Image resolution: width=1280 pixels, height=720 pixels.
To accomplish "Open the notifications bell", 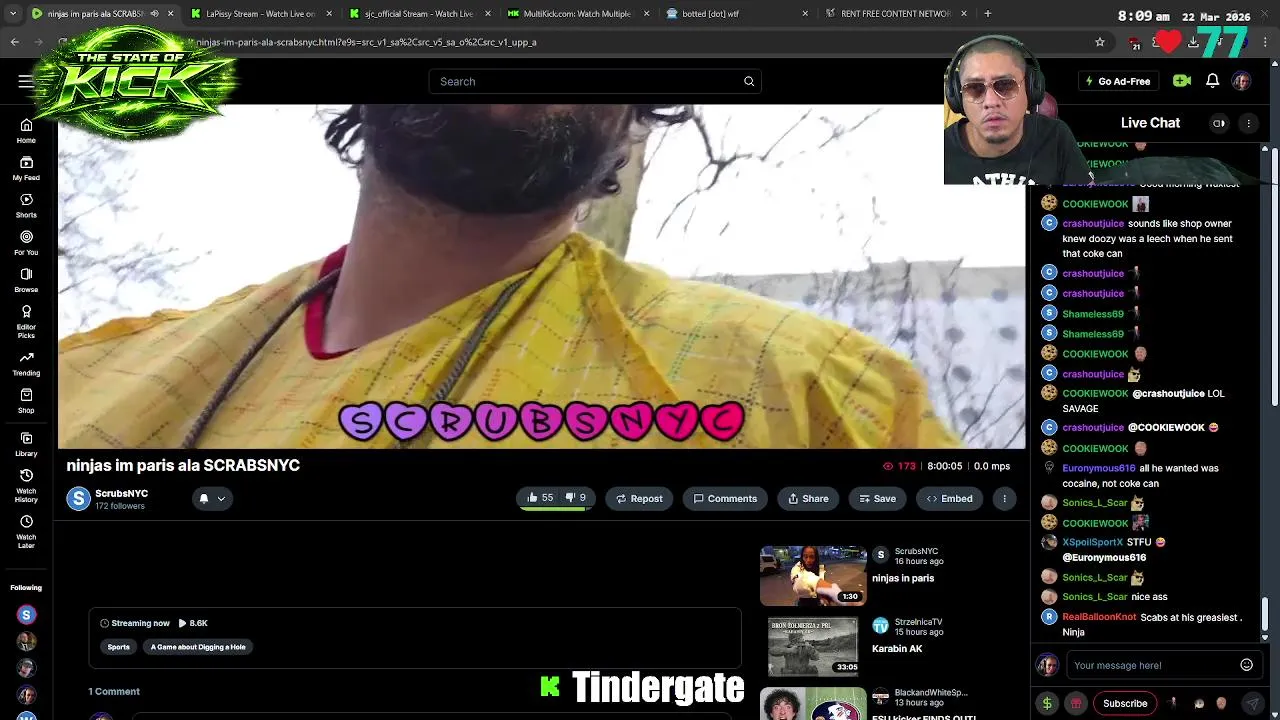I will [1212, 81].
